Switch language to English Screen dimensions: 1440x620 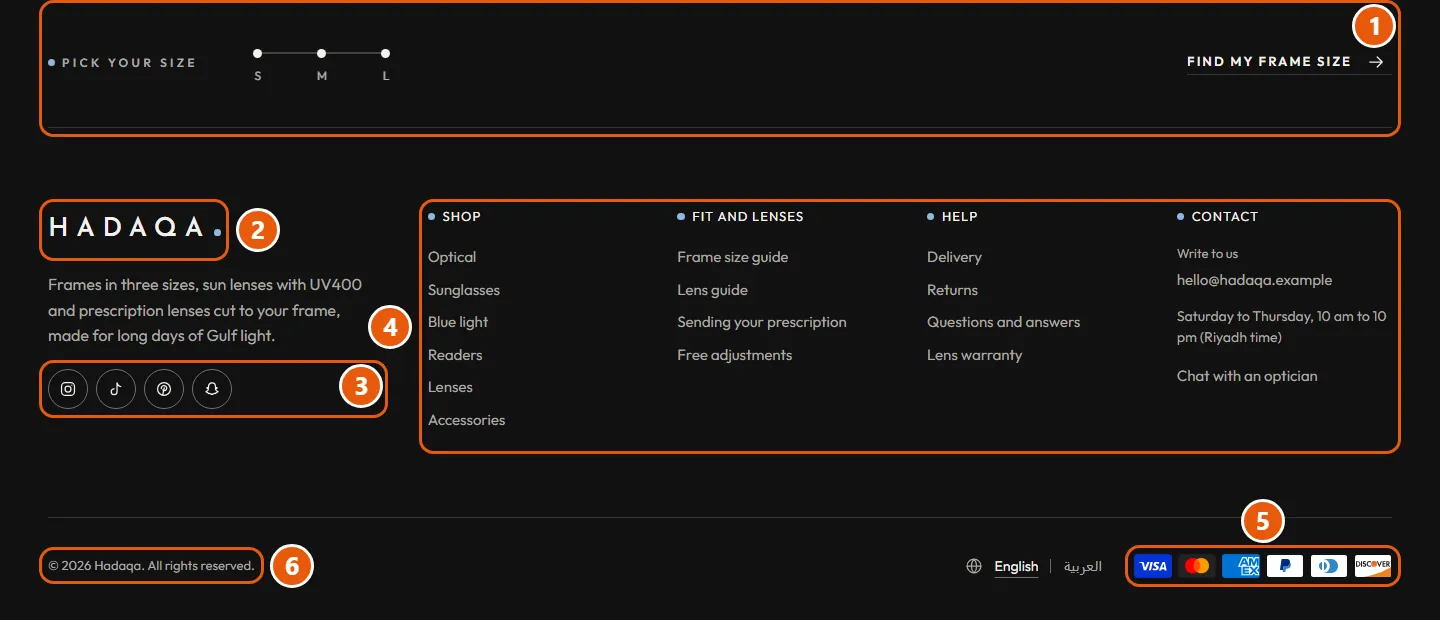point(1016,567)
